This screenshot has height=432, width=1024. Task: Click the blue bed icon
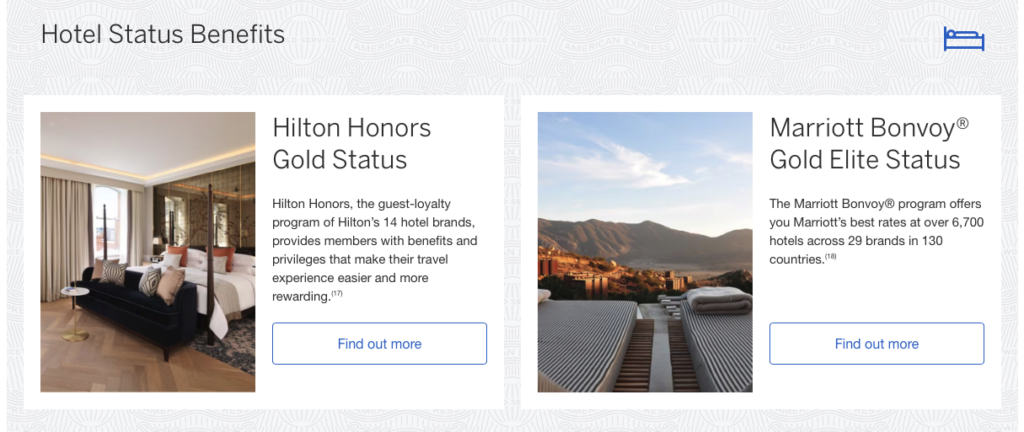[964, 39]
